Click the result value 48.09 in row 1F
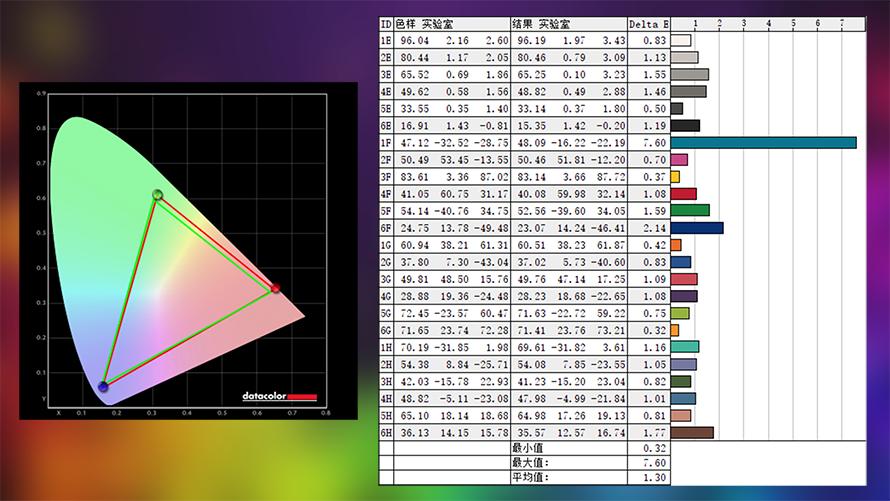 point(531,143)
